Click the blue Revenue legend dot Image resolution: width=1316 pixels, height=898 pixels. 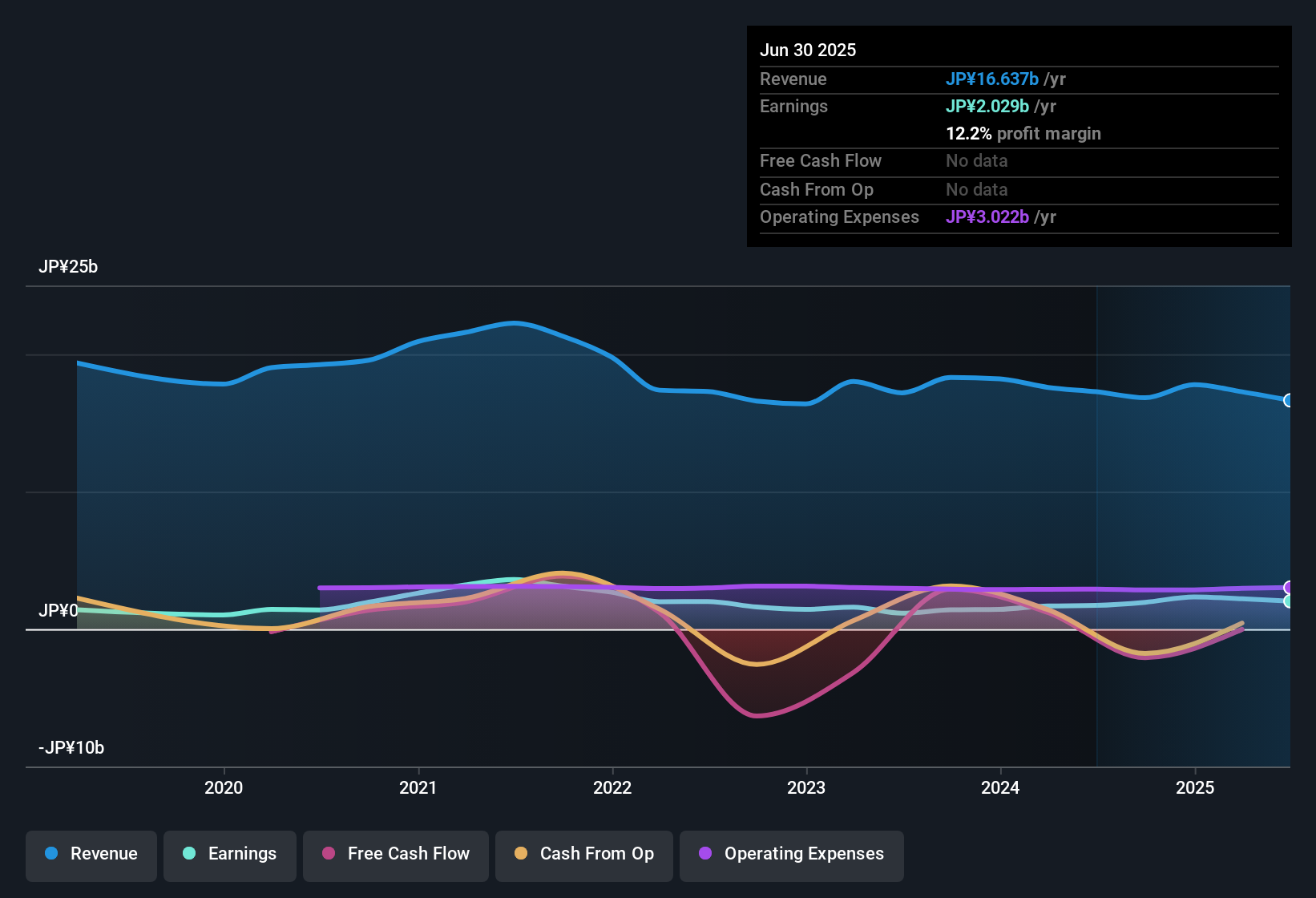click(51, 853)
